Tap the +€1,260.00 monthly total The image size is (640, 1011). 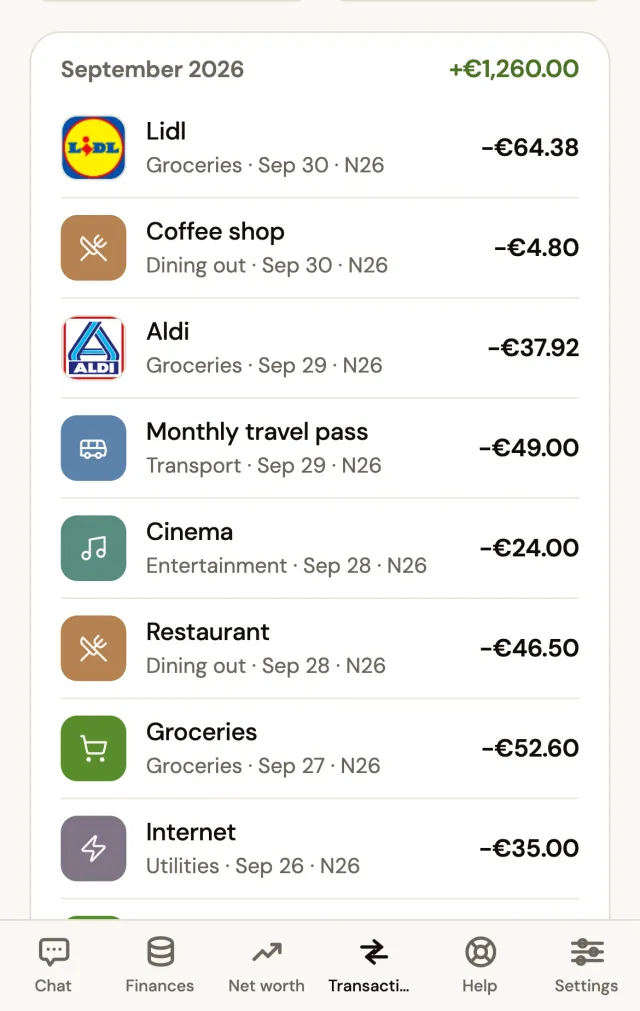tap(514, 69)
